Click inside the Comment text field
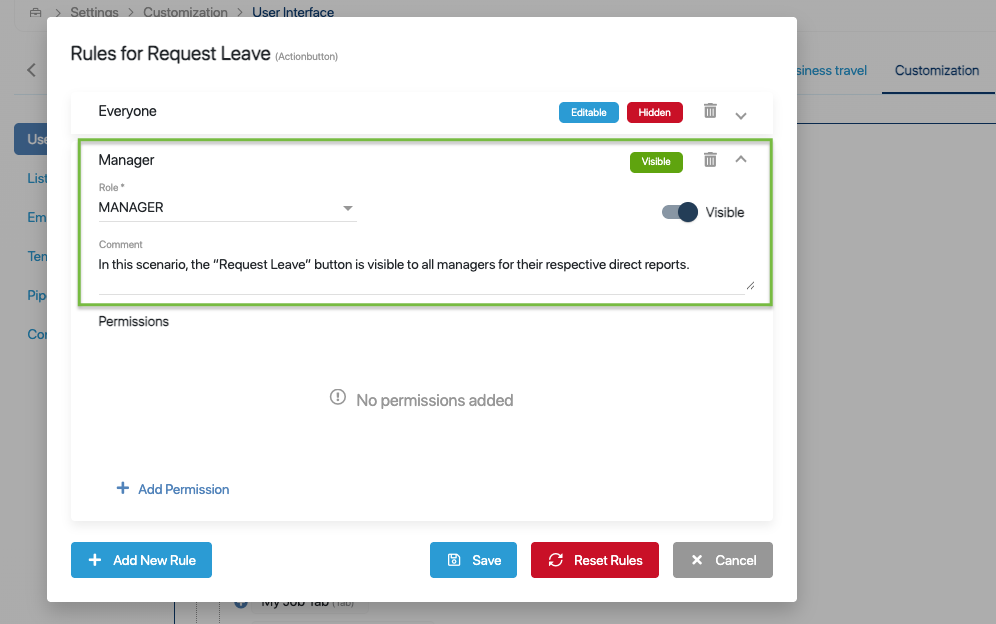Screen dimensions: 996x624 coord(422,272)
